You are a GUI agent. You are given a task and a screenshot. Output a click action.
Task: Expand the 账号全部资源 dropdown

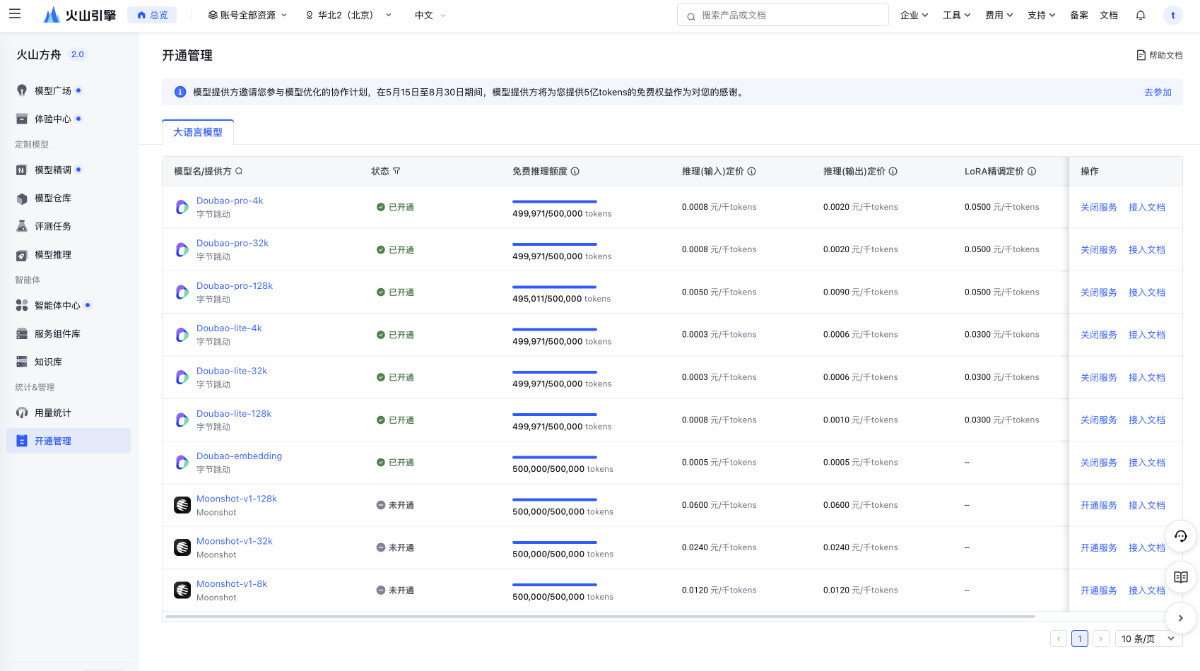(x=247, y=15)
